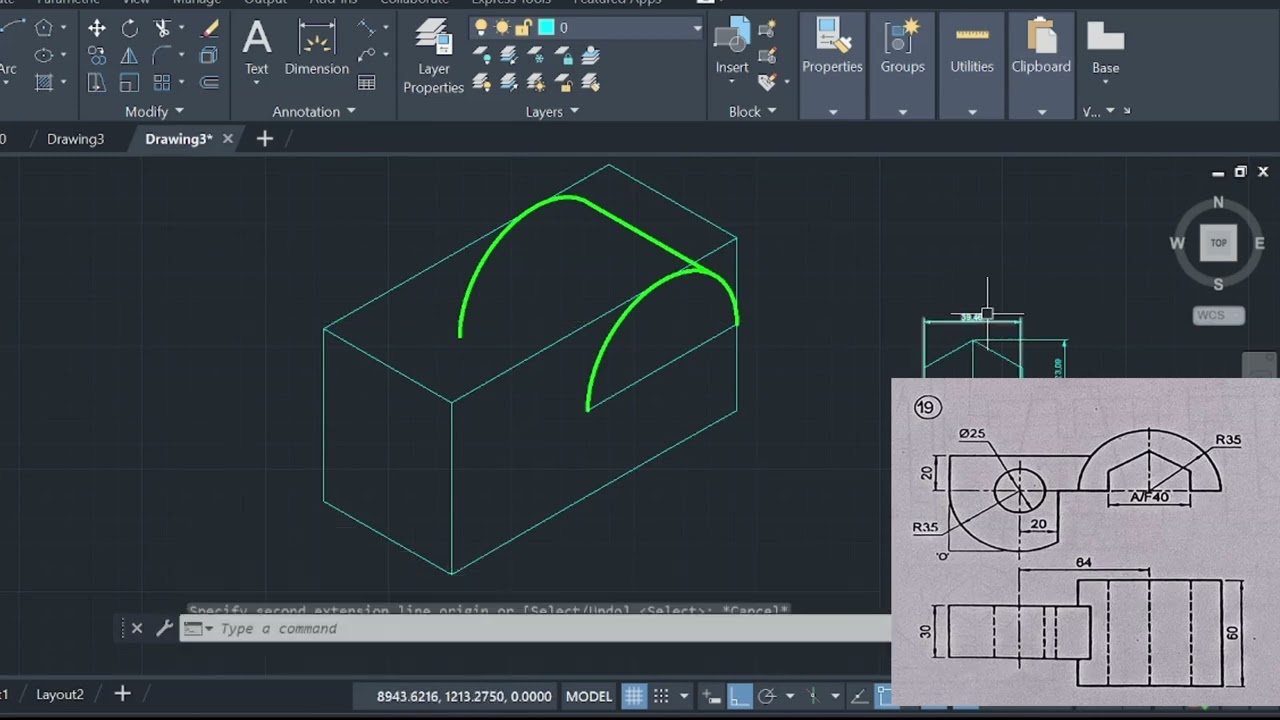Click the Groups panel button
This screenshot has width=1280, height=720.
click(x=902, y=47)
